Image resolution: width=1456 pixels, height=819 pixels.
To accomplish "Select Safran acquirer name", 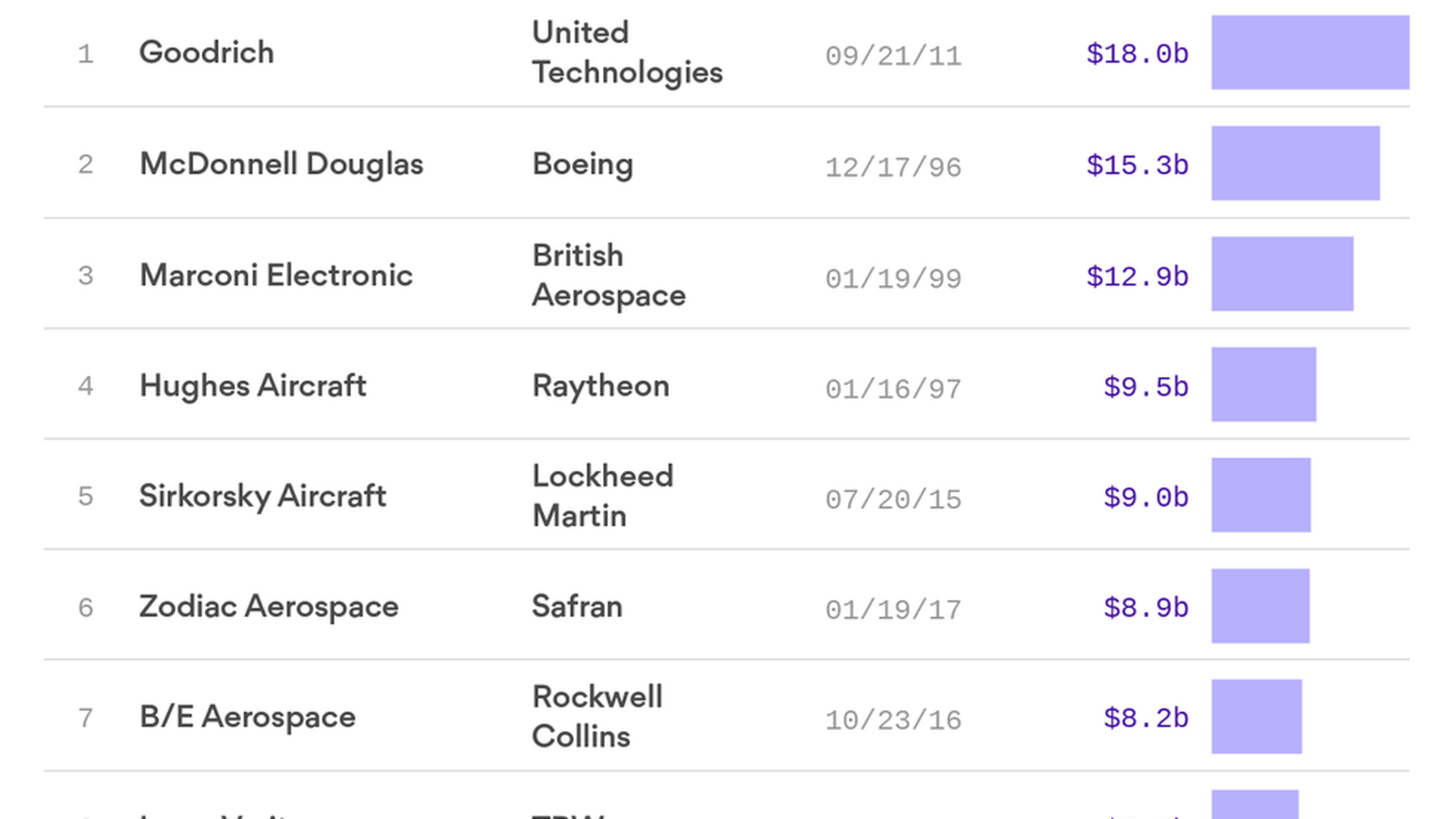I will click(576, 607).
